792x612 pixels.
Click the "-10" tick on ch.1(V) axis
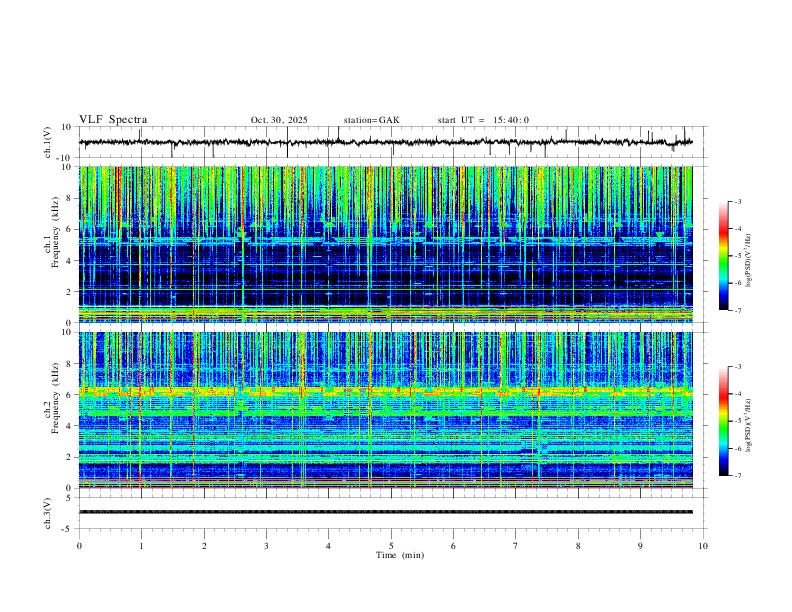[64, 158]
